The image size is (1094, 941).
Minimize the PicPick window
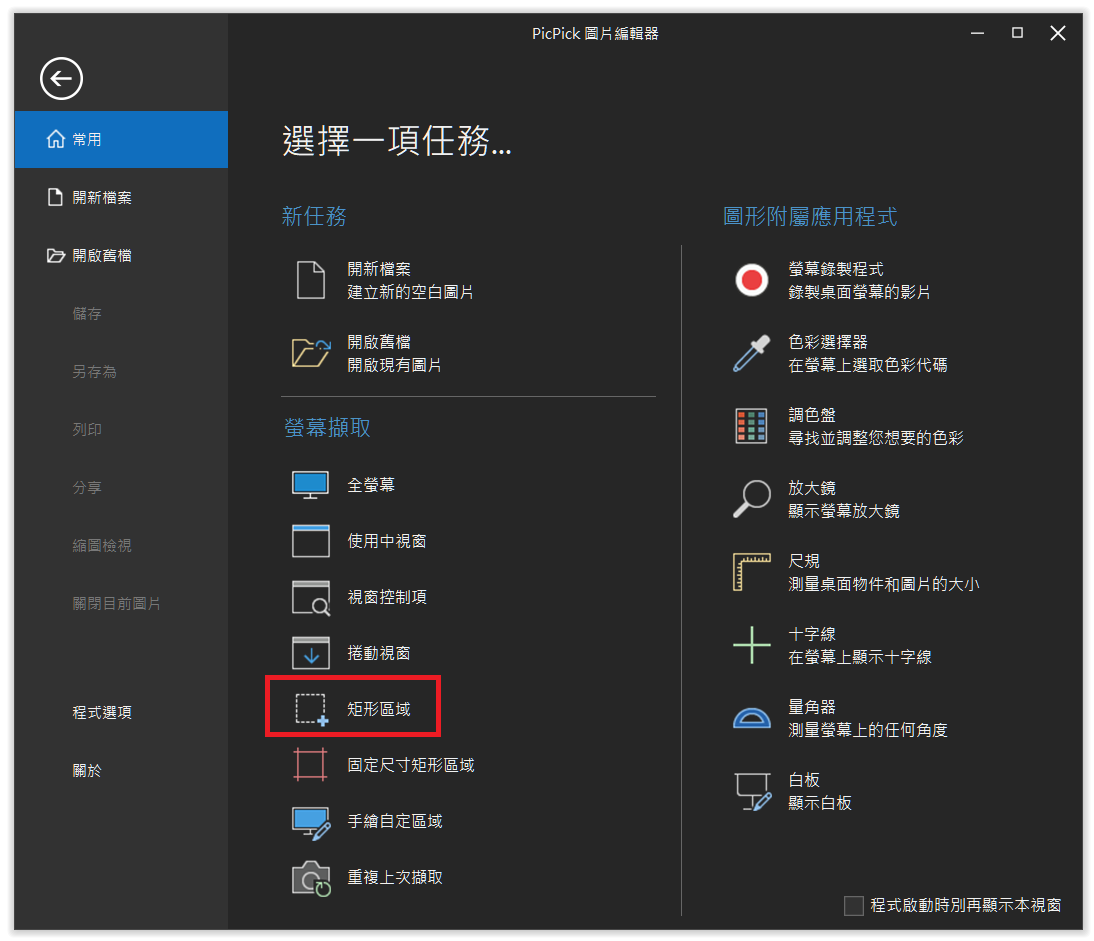tap(977, 33)
